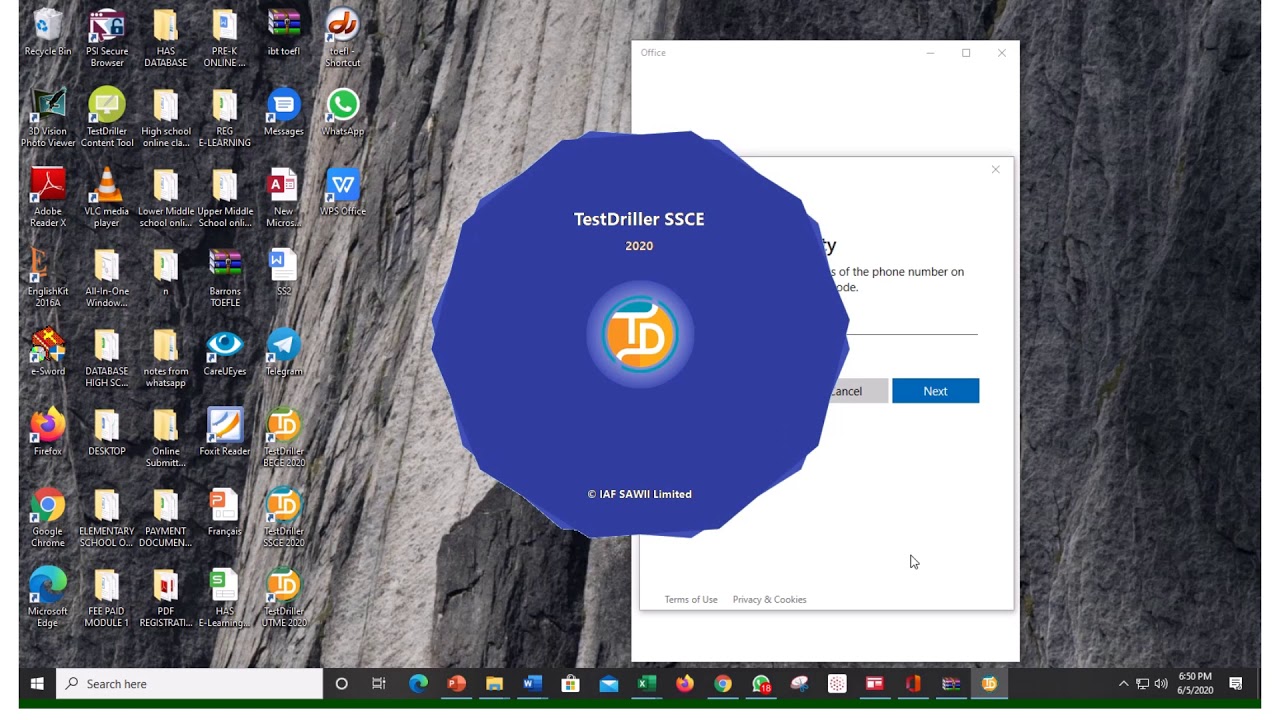The image size is (1280, 720).
Task: Open the Mail app on the taskbar
Action: pyautogui.click(x=608, y=684)
